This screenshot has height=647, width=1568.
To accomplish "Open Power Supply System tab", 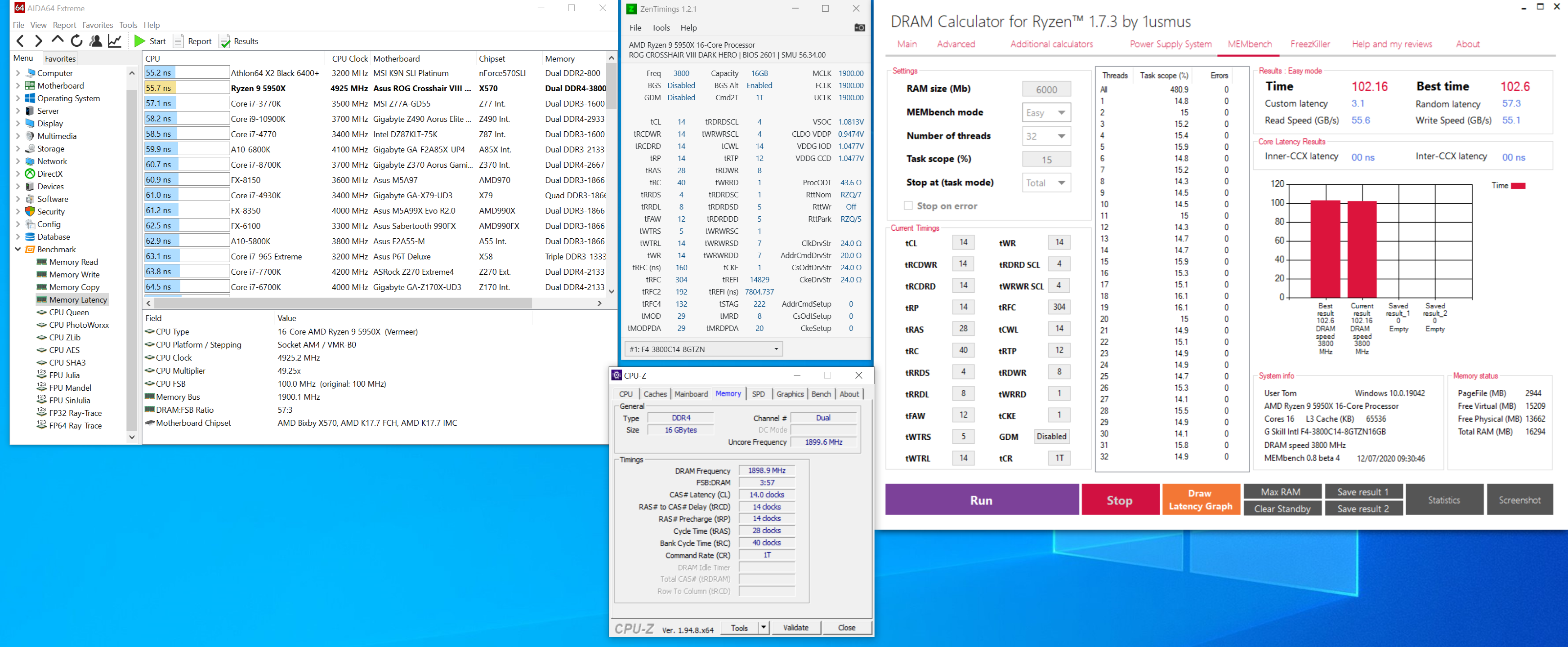I will (x=1170, y=44).
